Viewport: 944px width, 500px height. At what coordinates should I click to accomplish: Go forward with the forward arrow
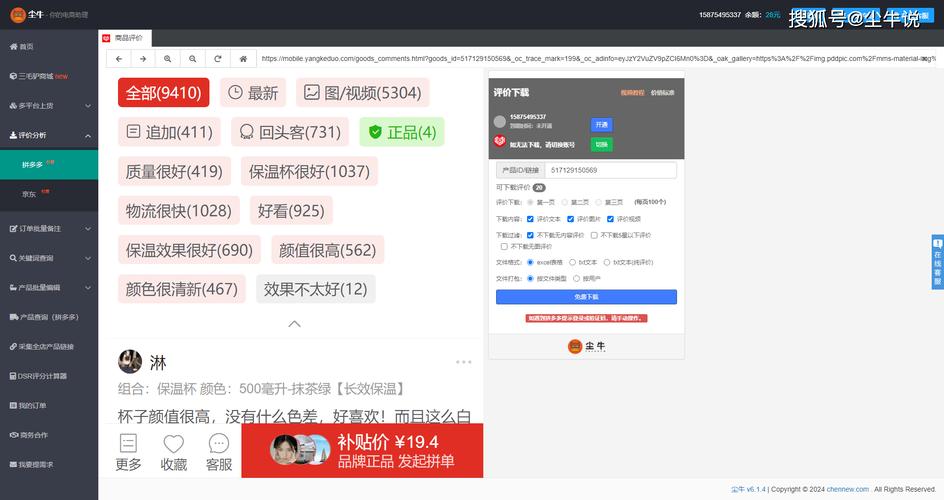[143, 59]
